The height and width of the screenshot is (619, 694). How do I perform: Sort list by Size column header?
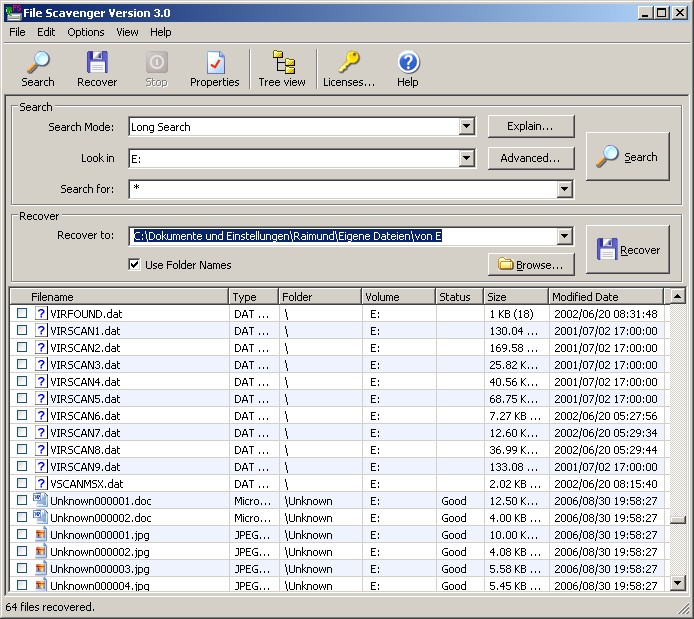[516, 296]
